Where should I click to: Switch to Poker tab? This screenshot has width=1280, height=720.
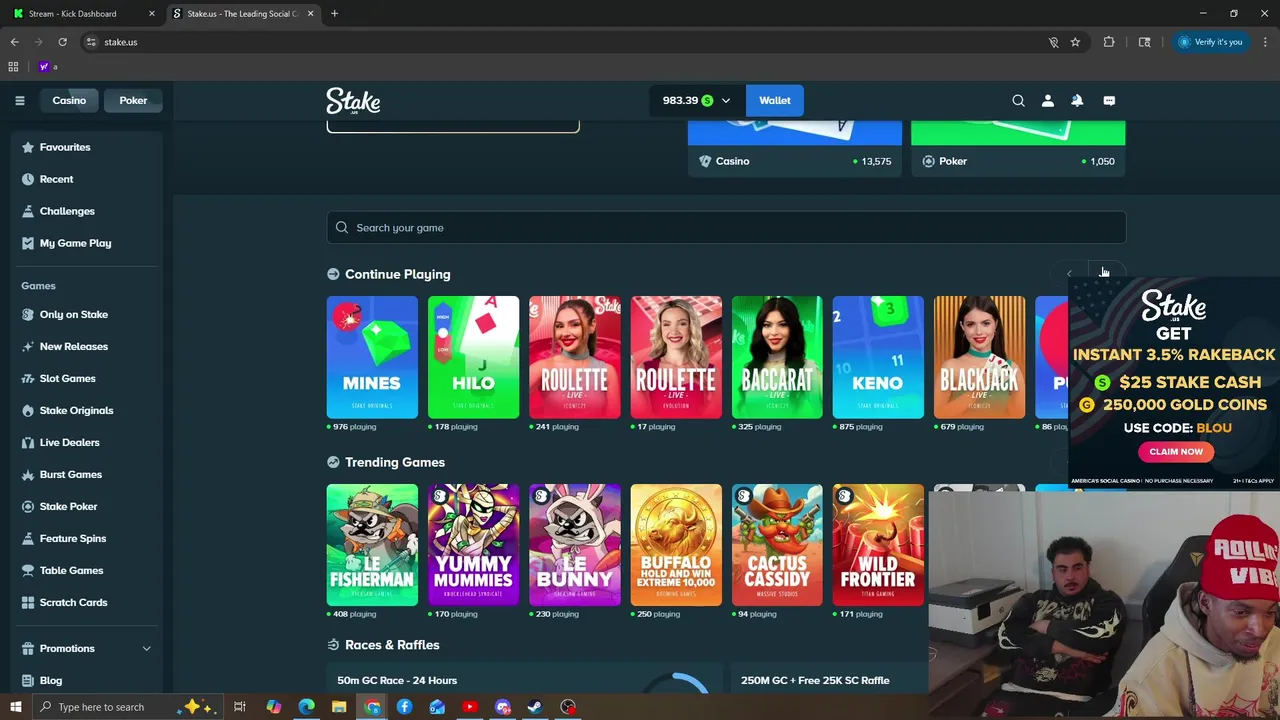(133, 100)
